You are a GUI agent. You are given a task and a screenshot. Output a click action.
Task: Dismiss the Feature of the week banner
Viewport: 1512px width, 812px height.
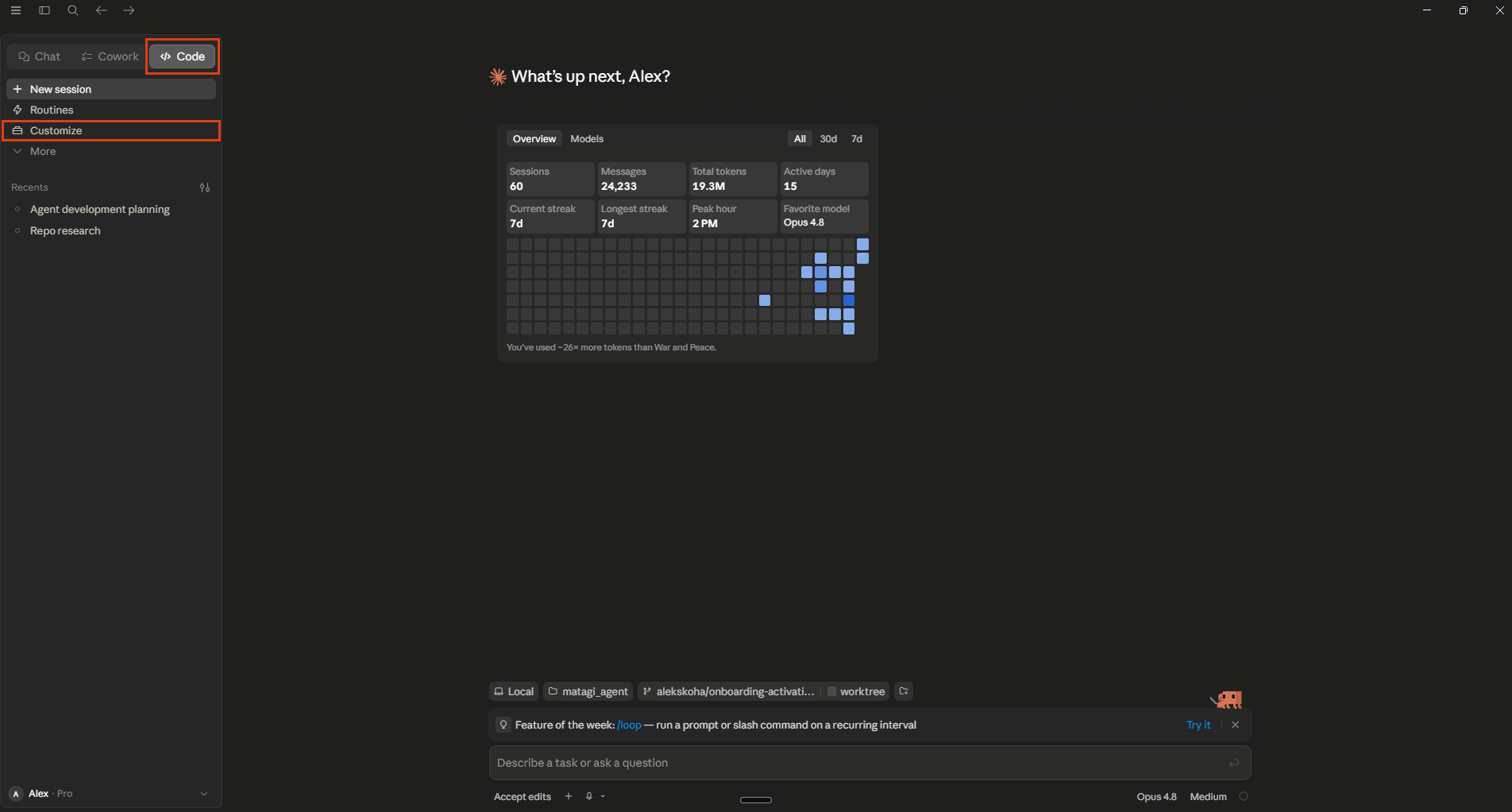(x=1235, y=725)
